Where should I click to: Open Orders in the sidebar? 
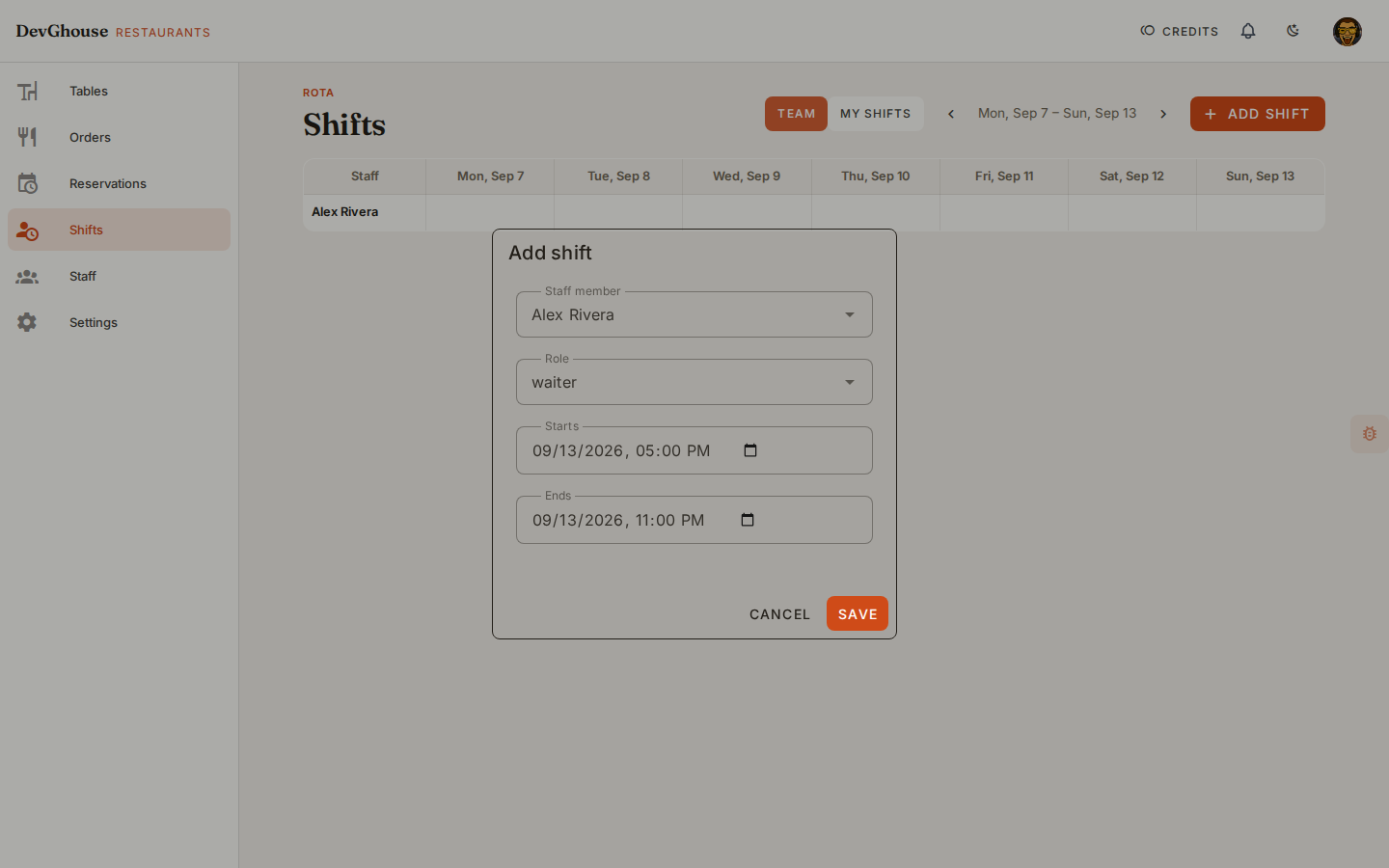click(119, 137)
